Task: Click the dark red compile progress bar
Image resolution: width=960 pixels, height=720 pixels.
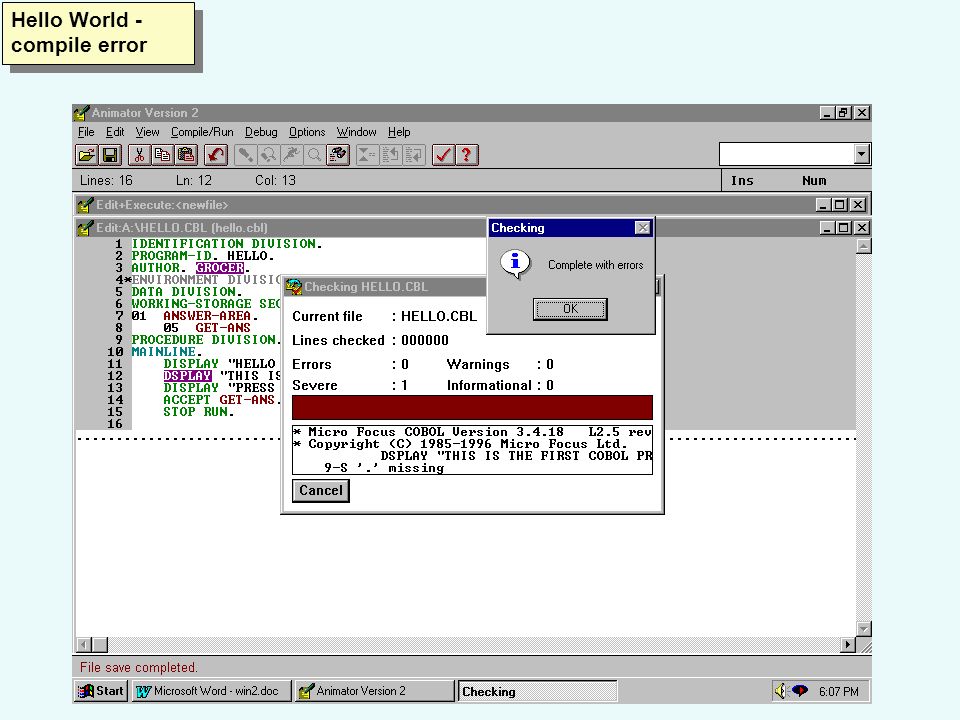Action: tap(472, 407)
